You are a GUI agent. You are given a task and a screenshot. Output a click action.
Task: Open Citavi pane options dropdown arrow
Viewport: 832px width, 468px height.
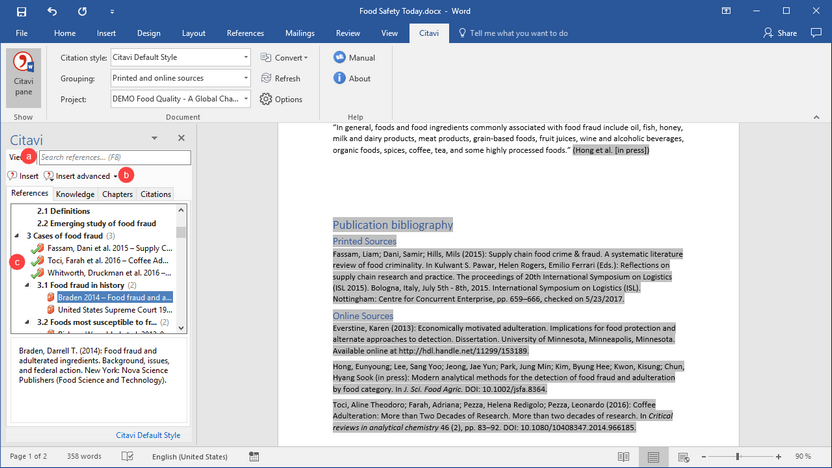pyautogui.click(x=154, y=138)
